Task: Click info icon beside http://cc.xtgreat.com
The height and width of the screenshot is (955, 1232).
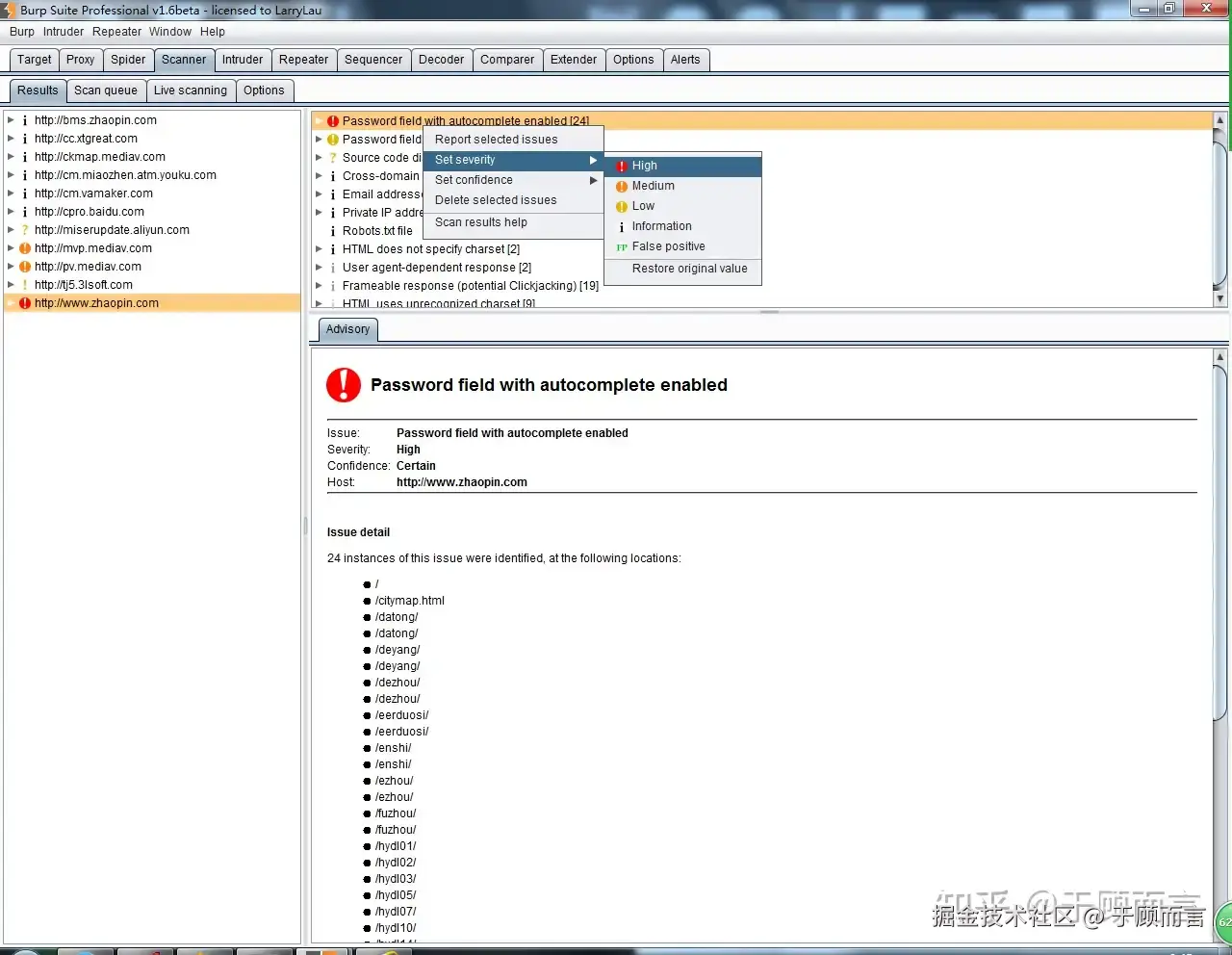Action: [25, 140]
